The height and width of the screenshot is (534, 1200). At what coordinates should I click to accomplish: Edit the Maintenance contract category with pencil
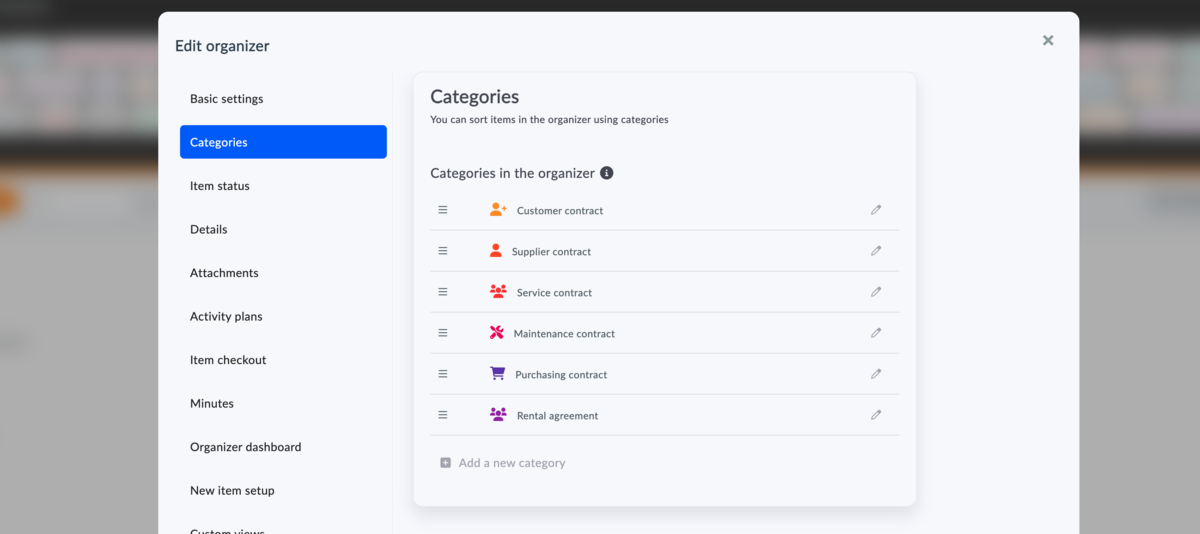tap(876, 333)
